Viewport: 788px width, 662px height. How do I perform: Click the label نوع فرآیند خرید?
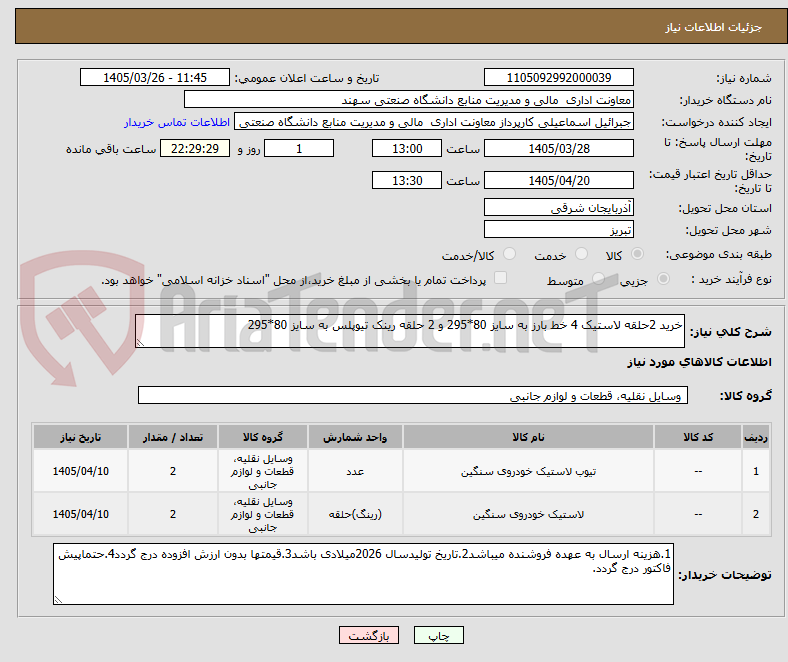click(x=731, y=279)
